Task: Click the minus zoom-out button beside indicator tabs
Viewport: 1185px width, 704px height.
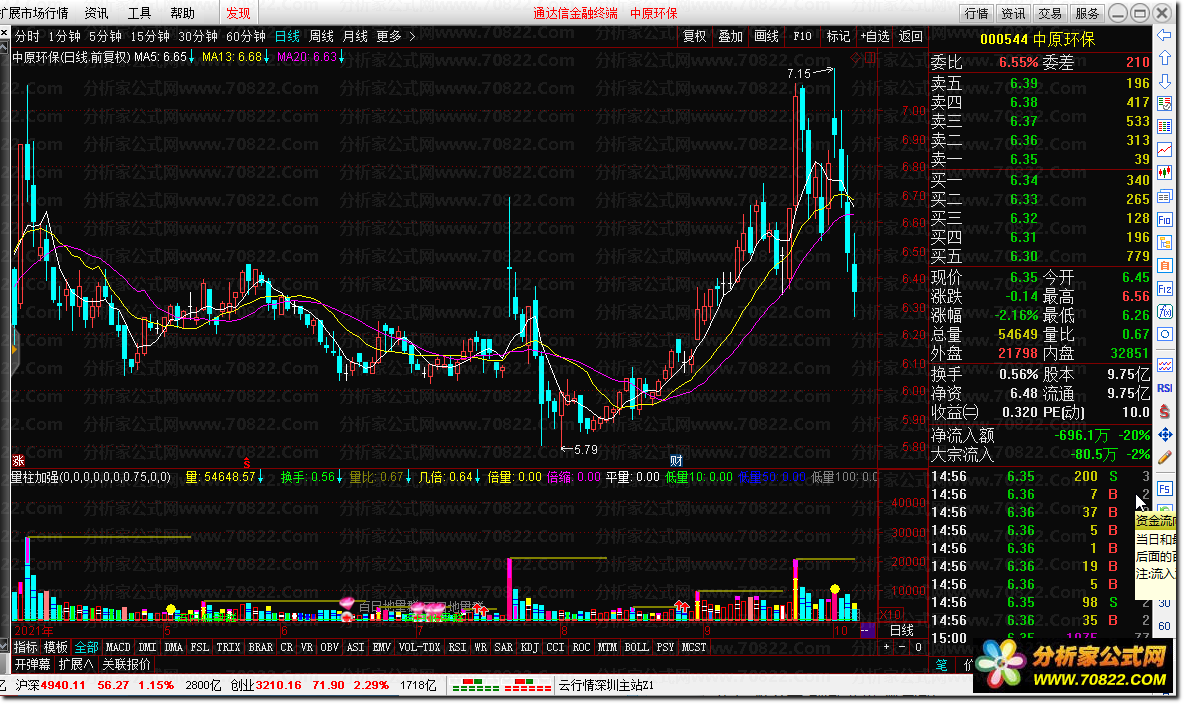Action: [902, 647]
